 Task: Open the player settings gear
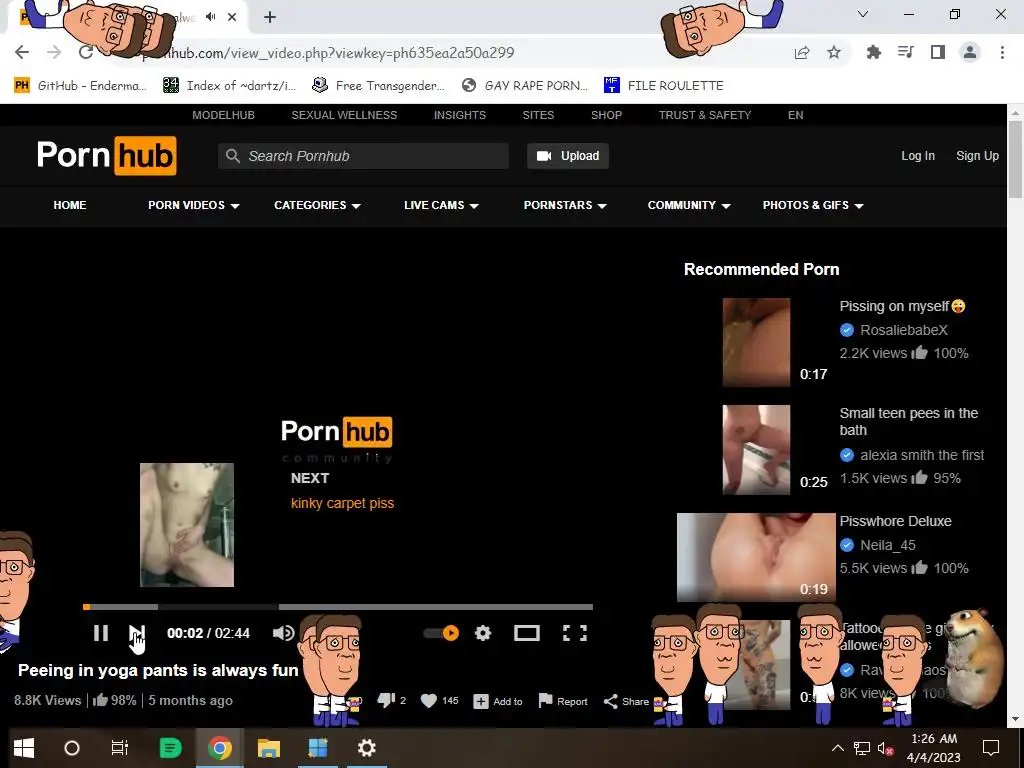coord(483,633)
